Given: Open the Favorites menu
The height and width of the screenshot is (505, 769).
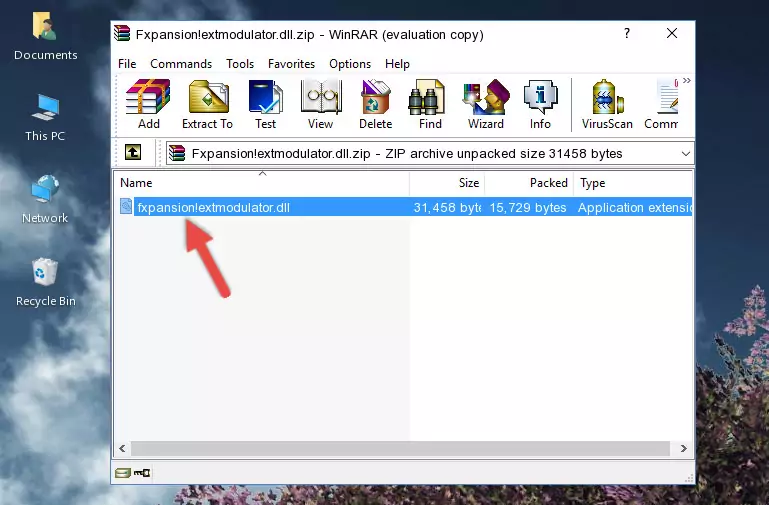Looking at the screenshot, I should click(x=291, y=64).
